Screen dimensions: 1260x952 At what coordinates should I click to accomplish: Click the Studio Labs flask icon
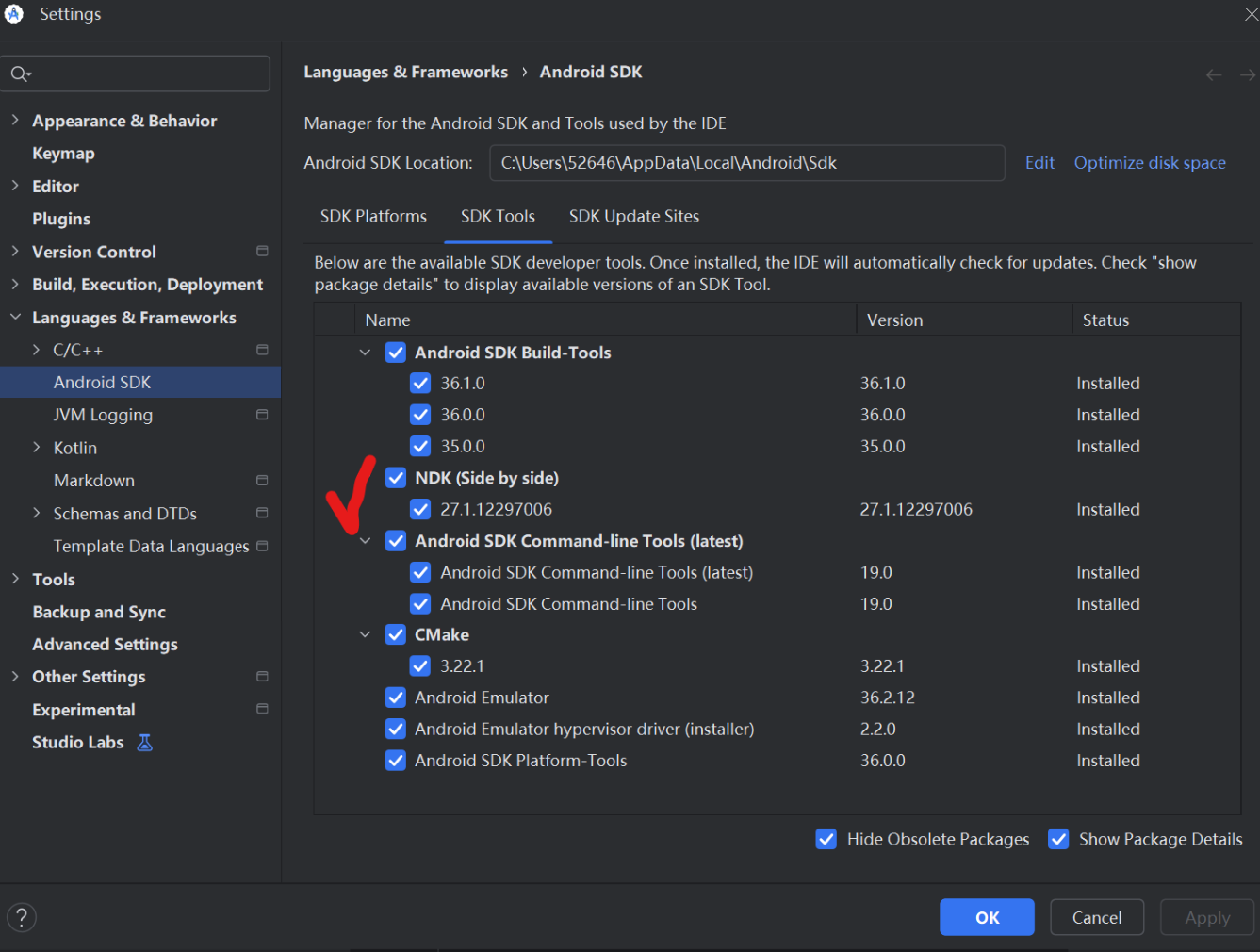click(x=144, y=743)
